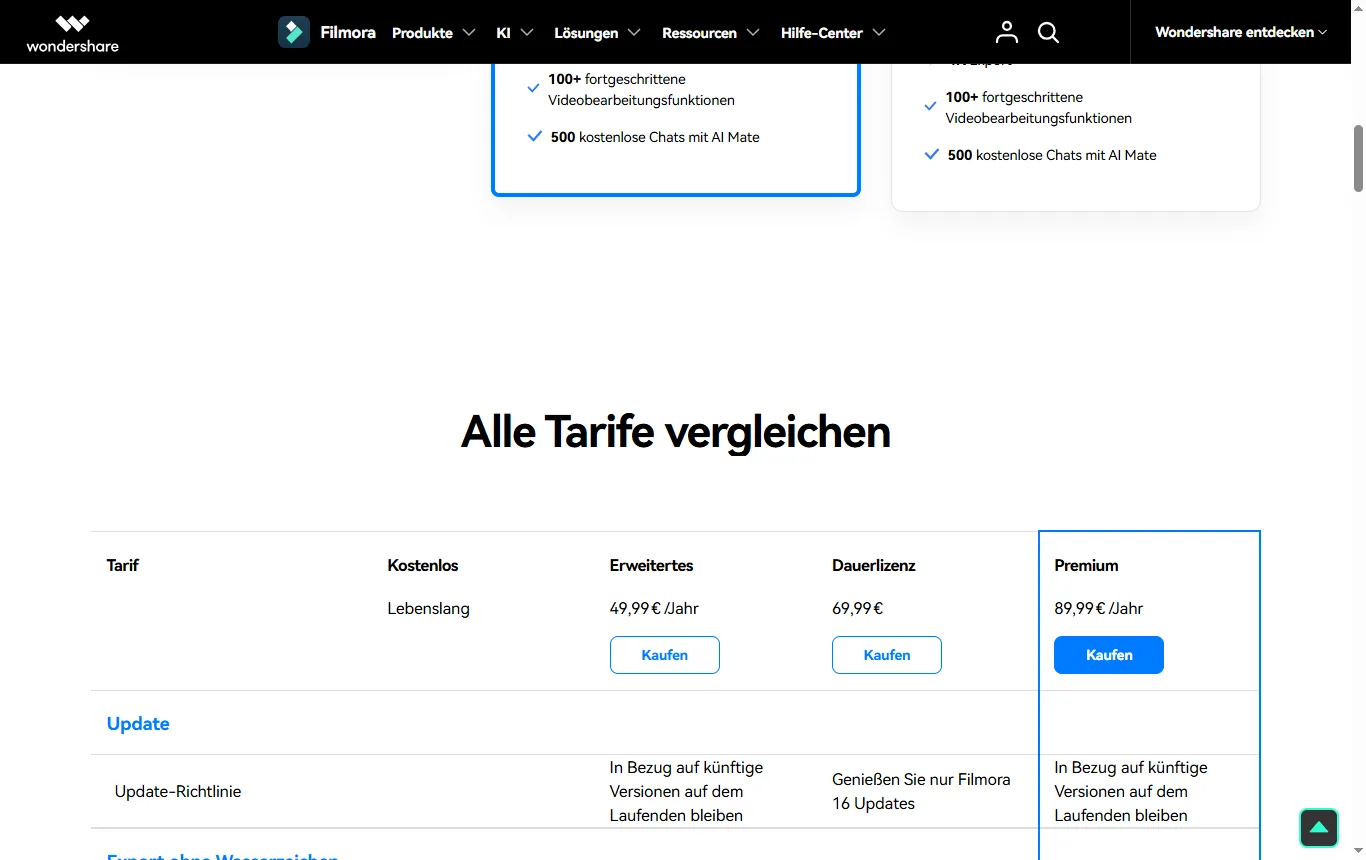Expand the KI menu
1366x860 pixels.
pyautogui.click(x=515, y=33)
